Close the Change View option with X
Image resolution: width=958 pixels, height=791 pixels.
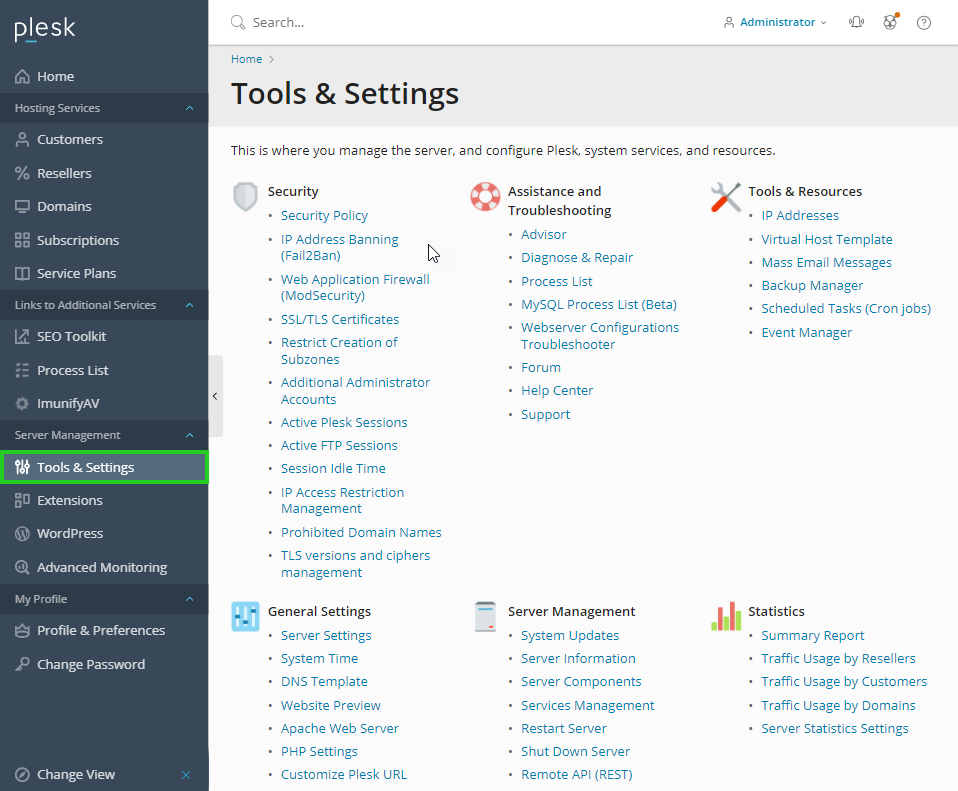tap(186, 775)
